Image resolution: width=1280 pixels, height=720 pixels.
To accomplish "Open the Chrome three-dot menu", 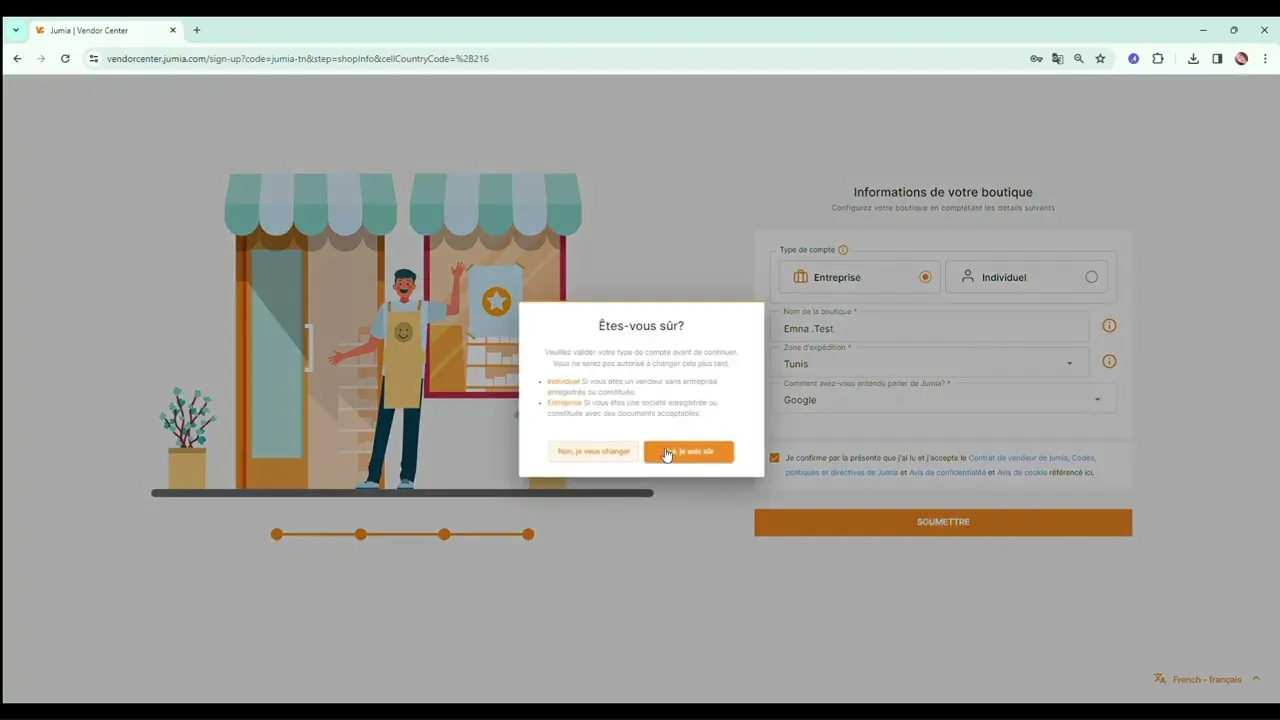I will pos(1265,59).
